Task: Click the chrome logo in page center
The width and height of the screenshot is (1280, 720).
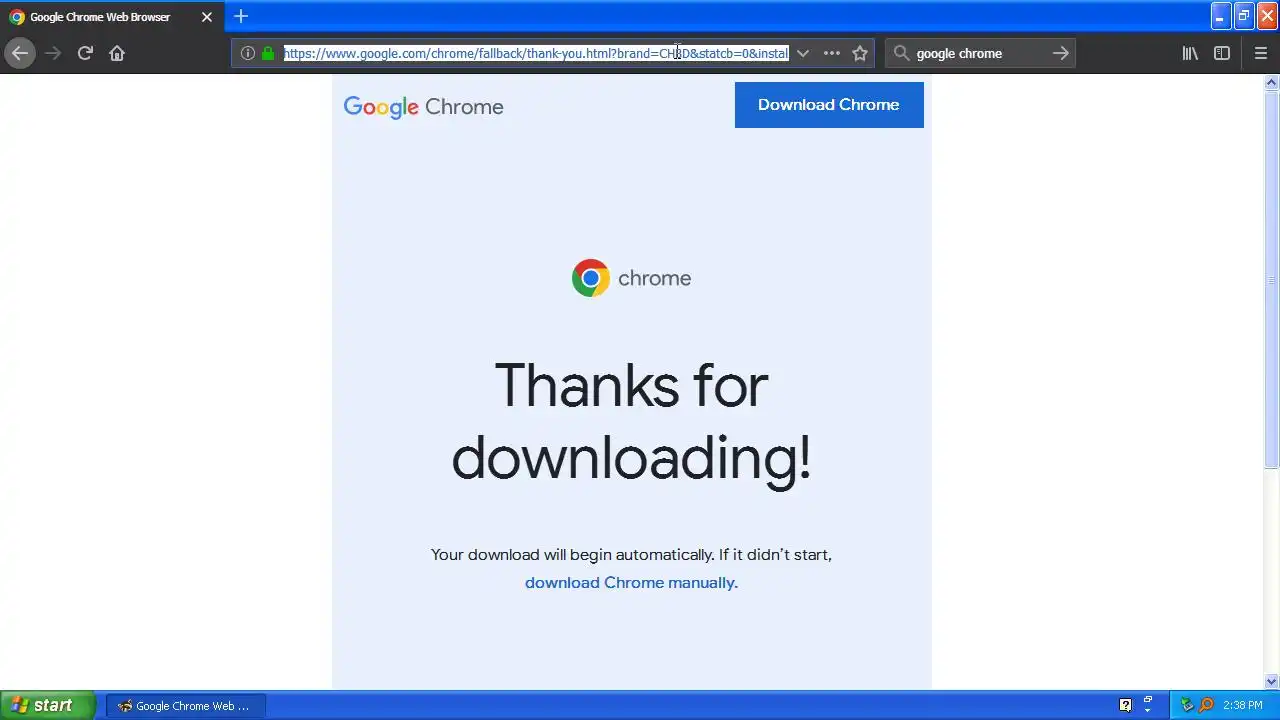Action: pos(631,278)
